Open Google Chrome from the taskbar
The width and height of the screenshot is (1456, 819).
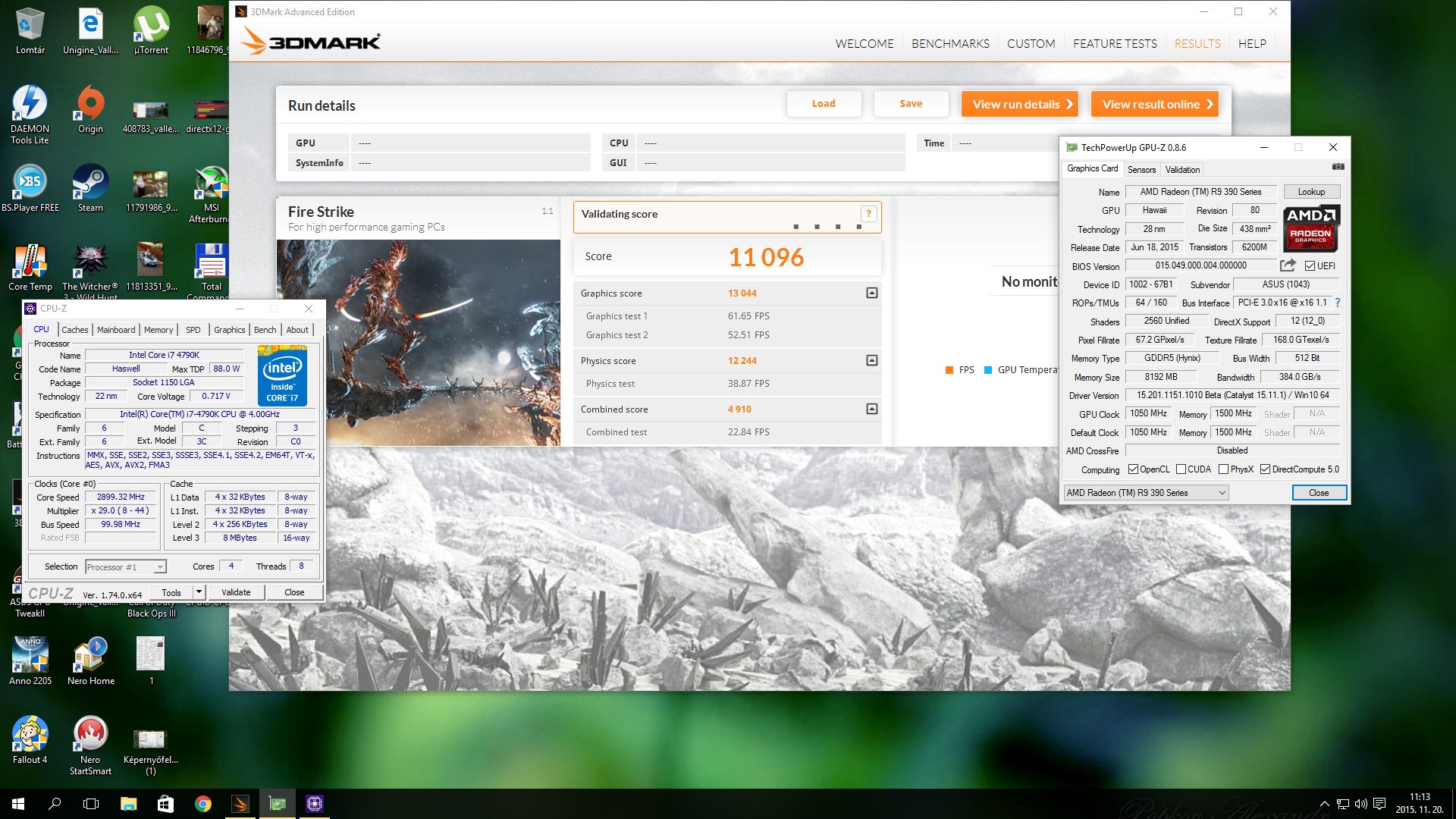coord(202,804)
